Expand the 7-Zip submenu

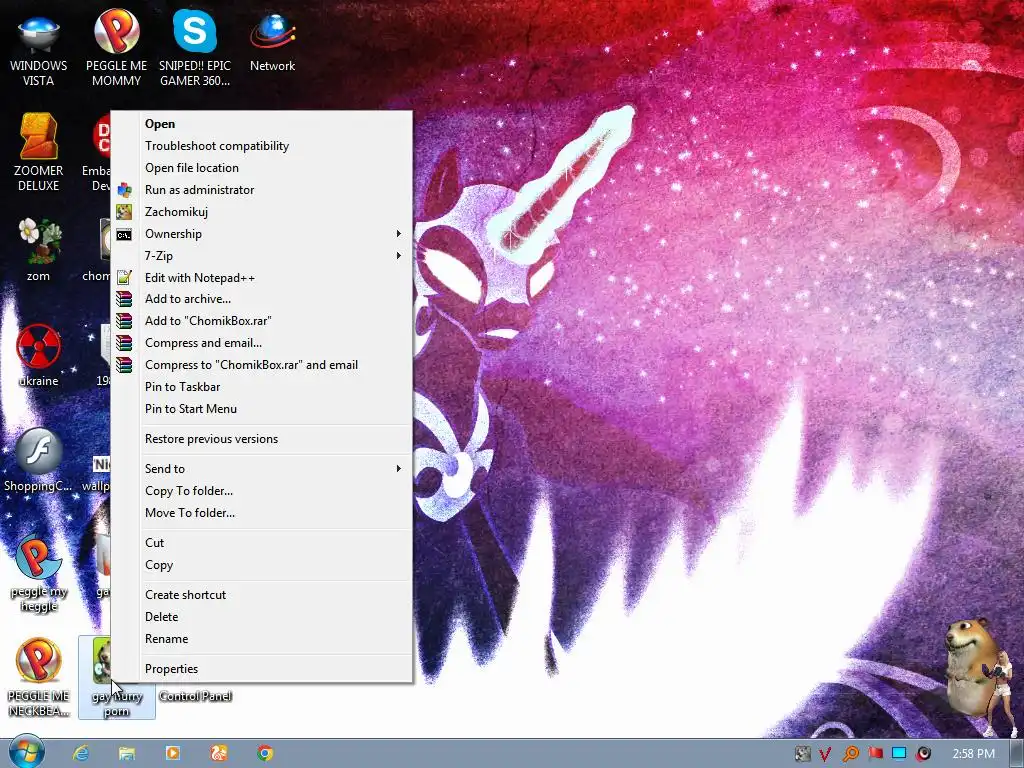pos(262,256)
